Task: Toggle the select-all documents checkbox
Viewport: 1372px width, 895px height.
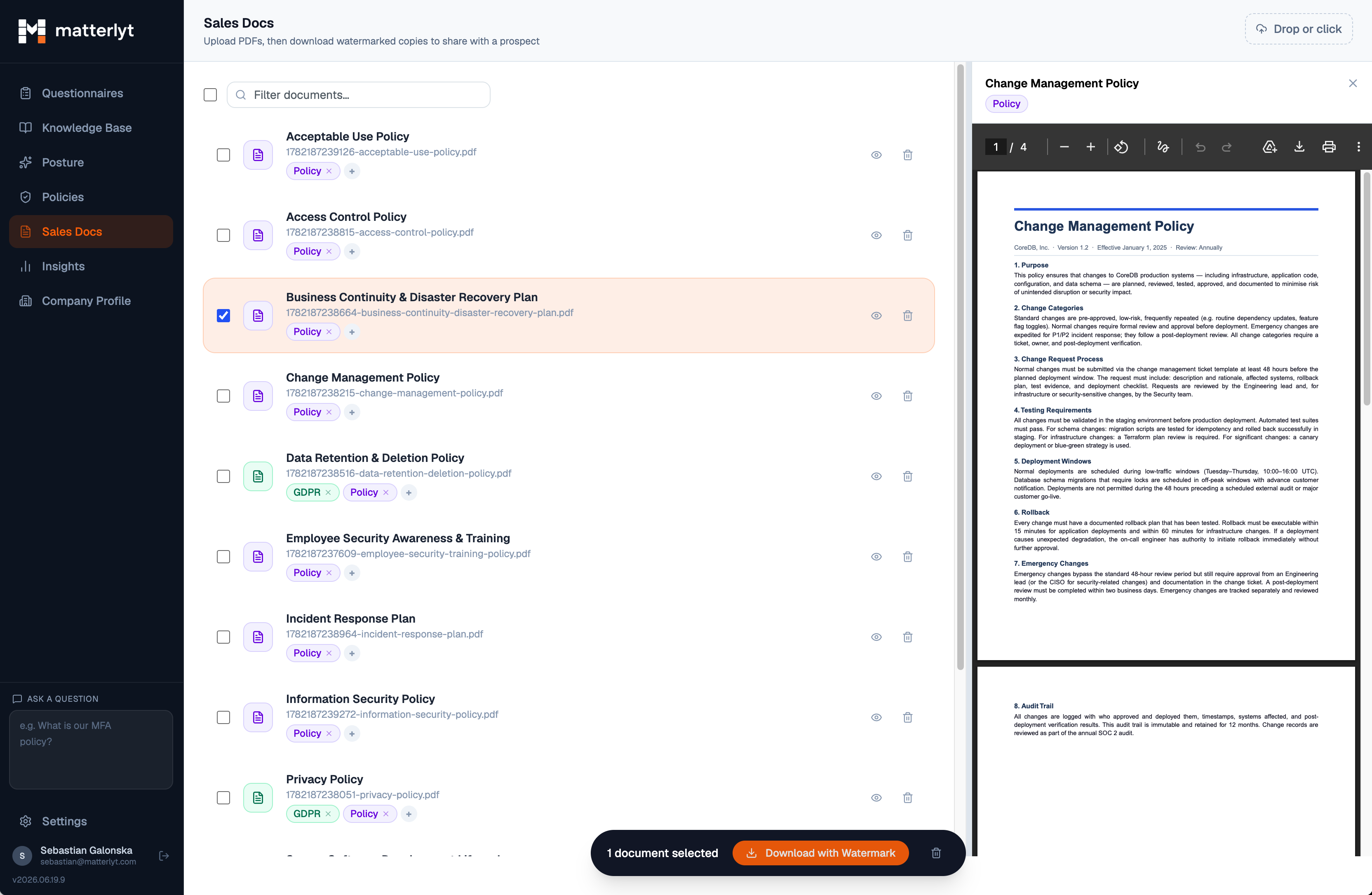Action: pyautogui.click(x=210, y=94)
